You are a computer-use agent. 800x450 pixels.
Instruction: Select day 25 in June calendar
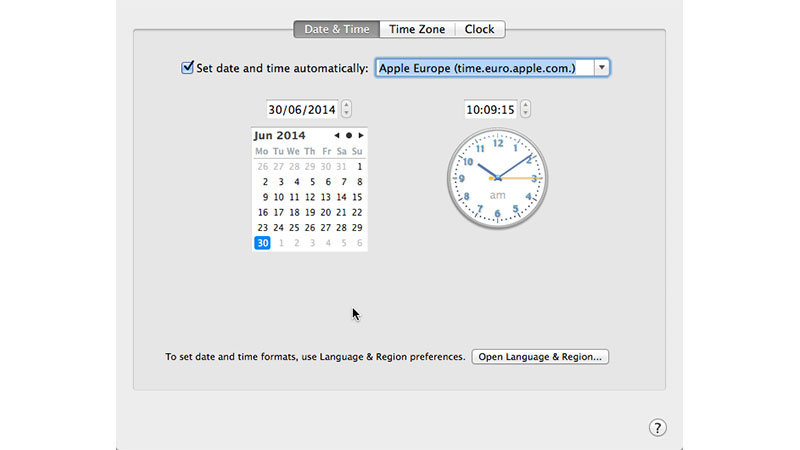pyautogui.click(x=295, y=227)
